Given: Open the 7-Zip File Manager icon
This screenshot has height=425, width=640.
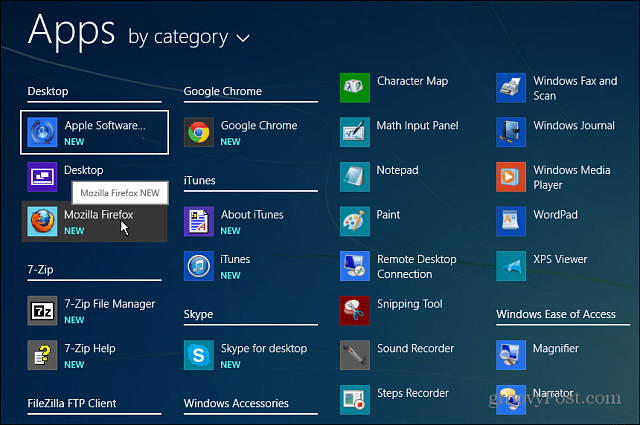Looking at the screenshot, I should [42, 311].
